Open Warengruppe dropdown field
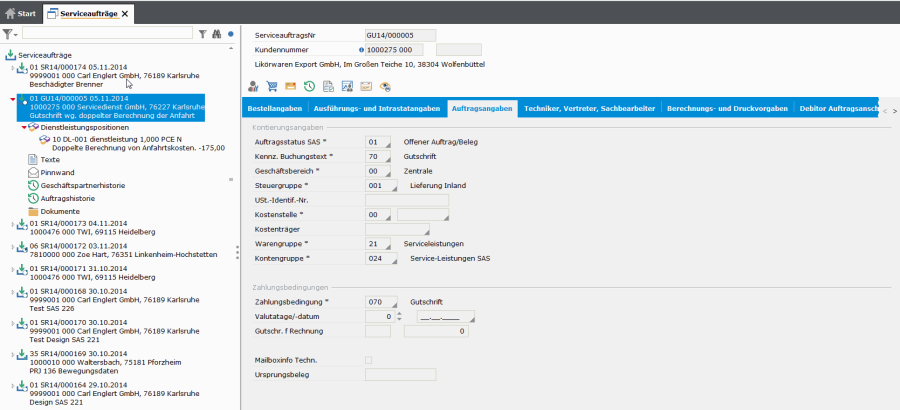The width and height of the screenshot is (900, 410). pyautogui.click(x=378, y=244)
